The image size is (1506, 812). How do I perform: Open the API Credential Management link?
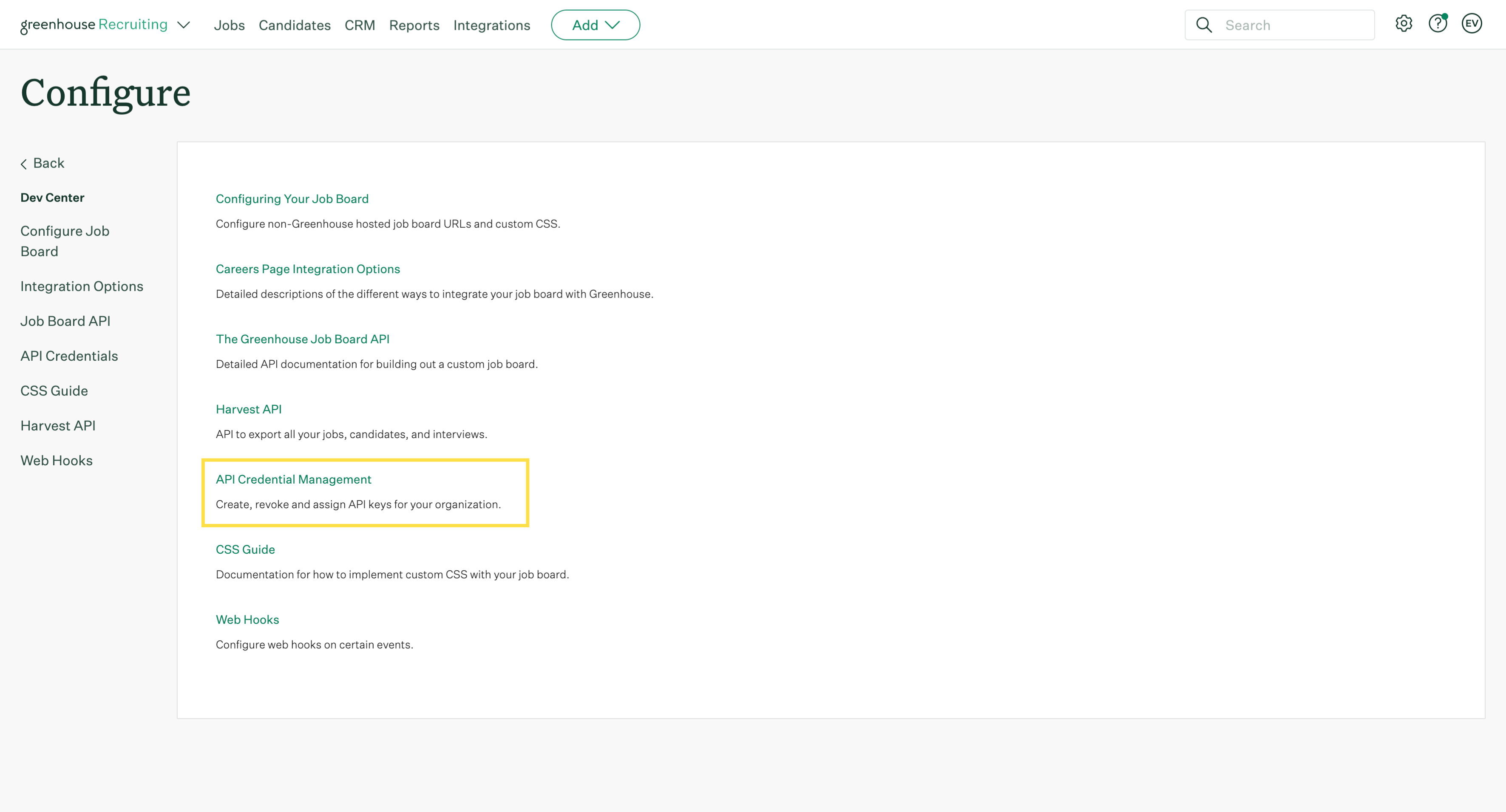click(293, 479)
